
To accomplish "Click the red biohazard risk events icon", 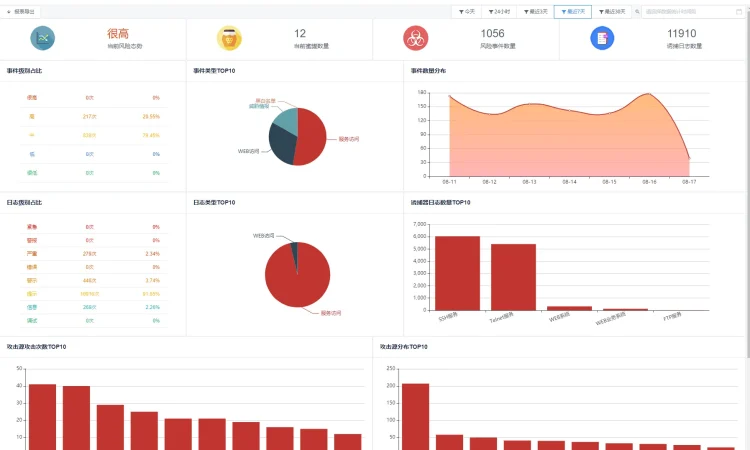I will [x=415, y=38].
